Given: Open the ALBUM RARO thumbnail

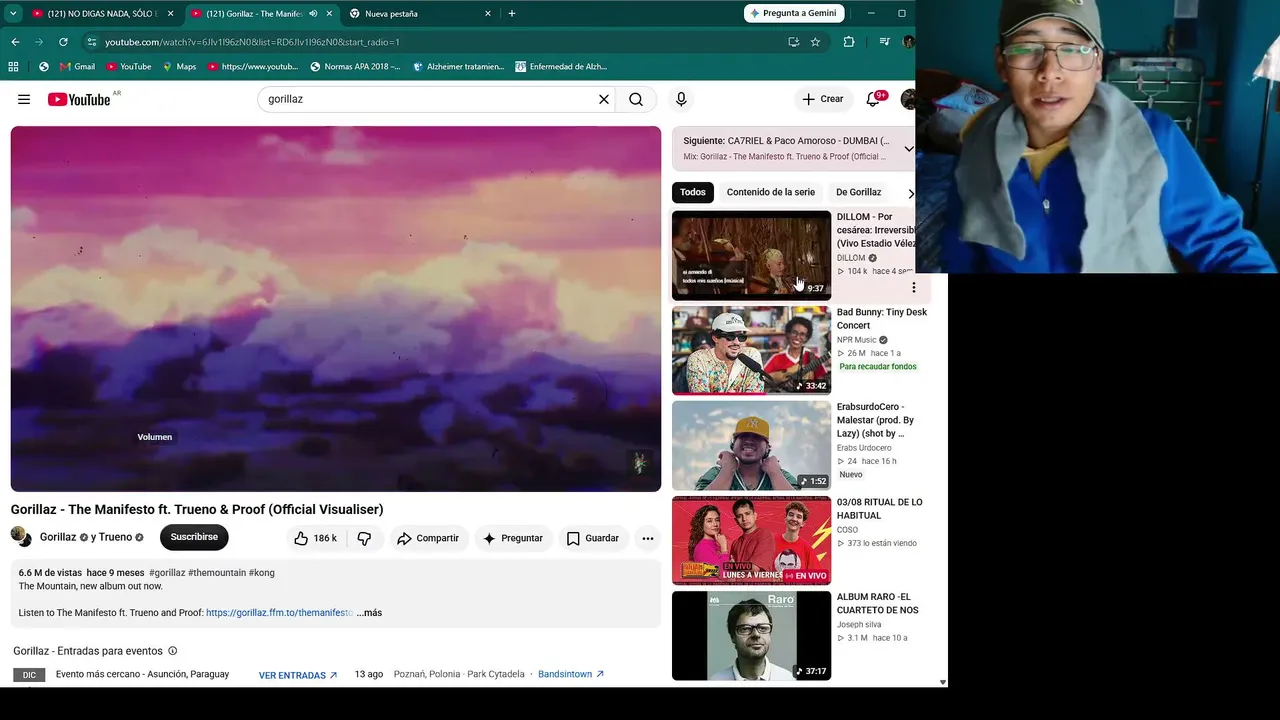Looking at the screenshot, I should (x=751, y=635).
